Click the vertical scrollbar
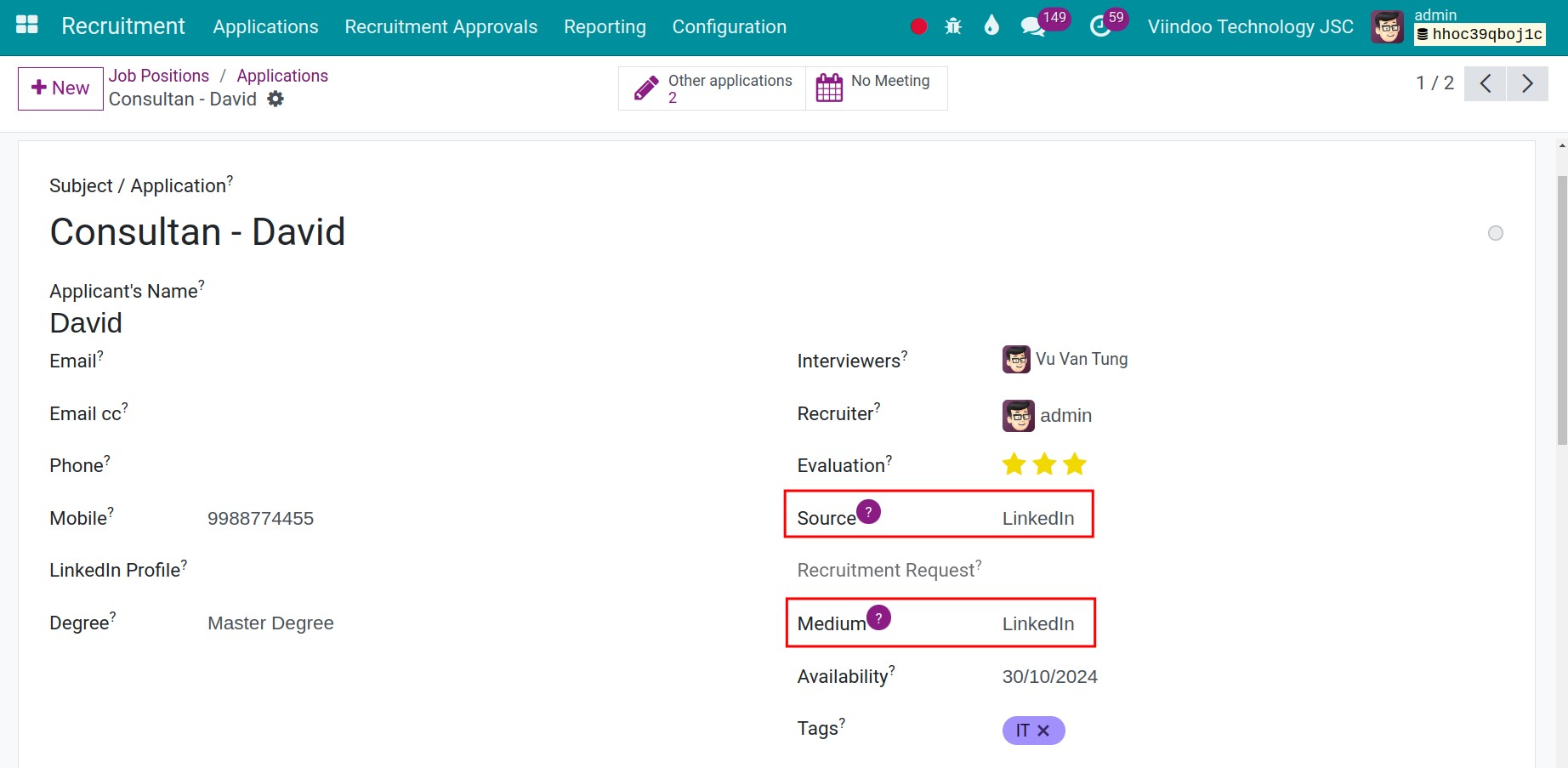The width and height of the screenshot is (1568, 768). pos(1562,310)
